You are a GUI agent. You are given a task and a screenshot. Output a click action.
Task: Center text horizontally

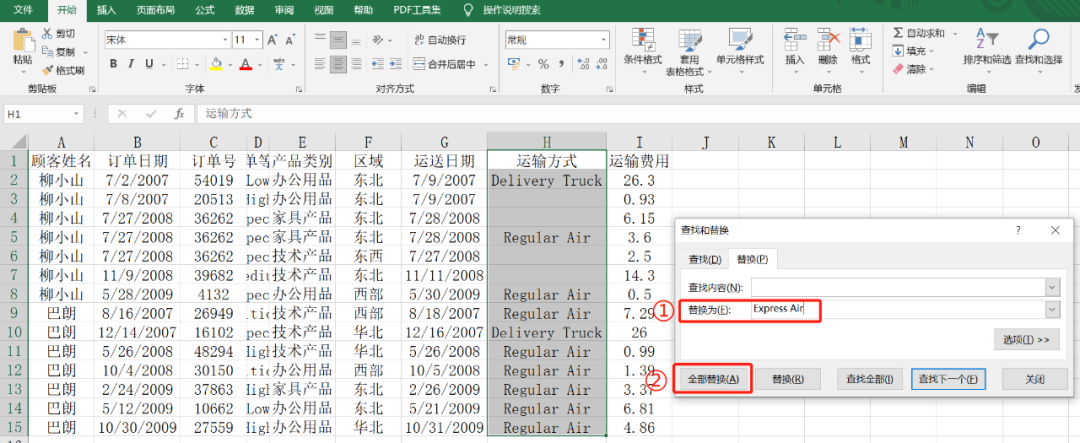[338, 64]
